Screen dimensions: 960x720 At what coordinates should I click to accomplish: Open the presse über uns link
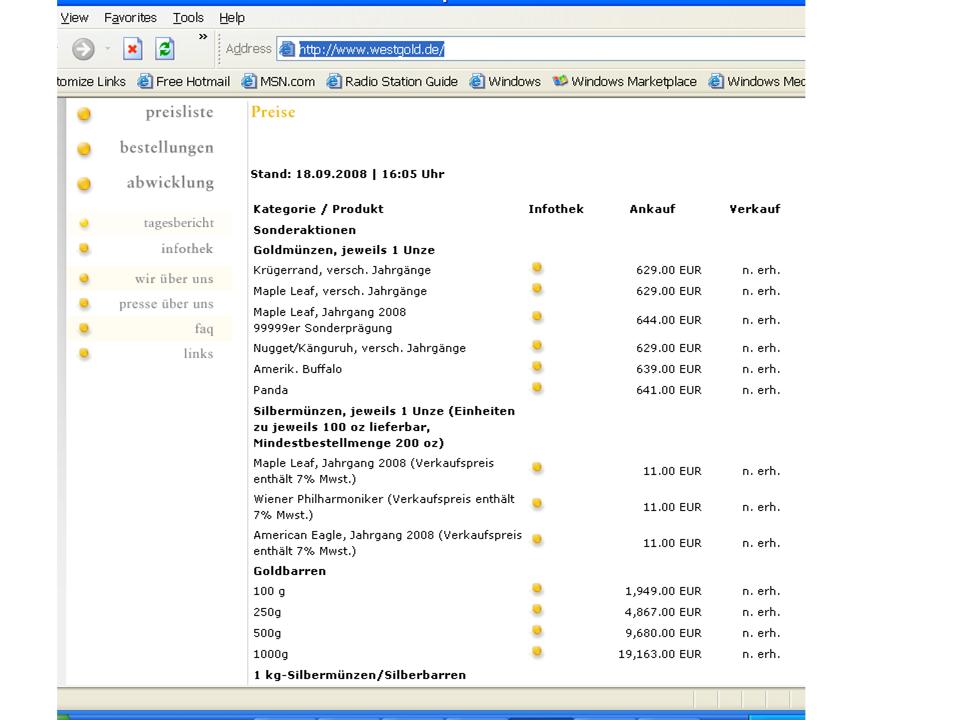pyautogui.click(x=166, y=304)
